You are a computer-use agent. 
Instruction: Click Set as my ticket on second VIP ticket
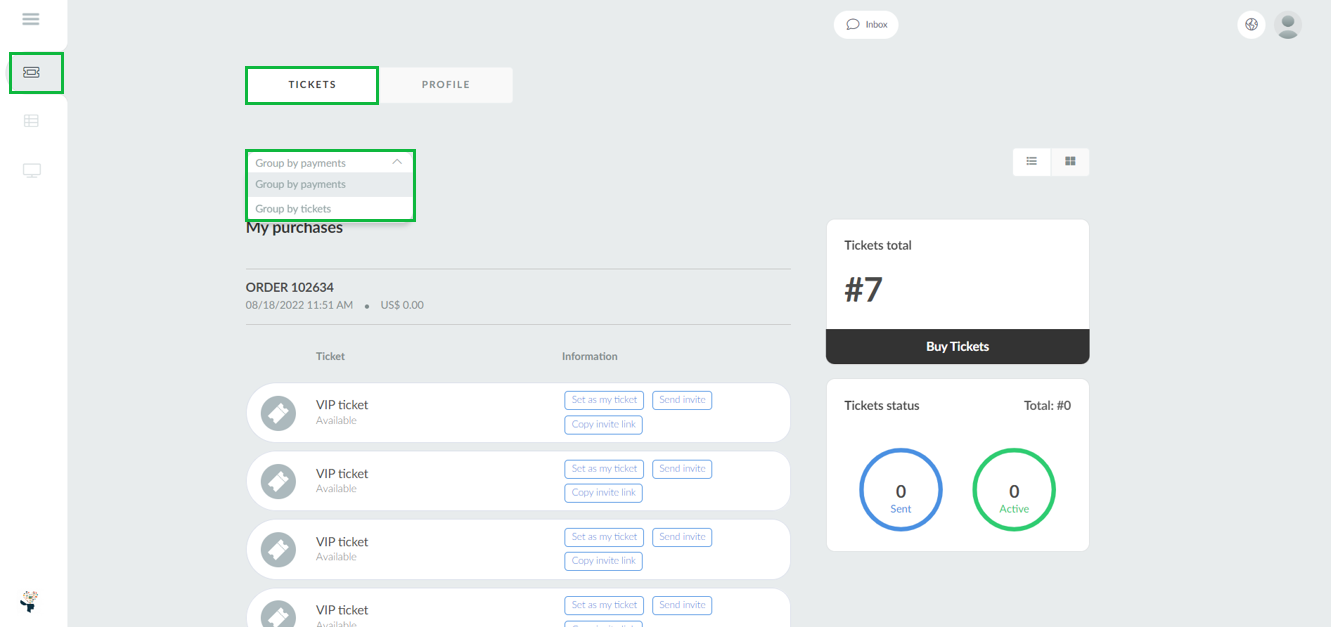click(x=604, y=469)
